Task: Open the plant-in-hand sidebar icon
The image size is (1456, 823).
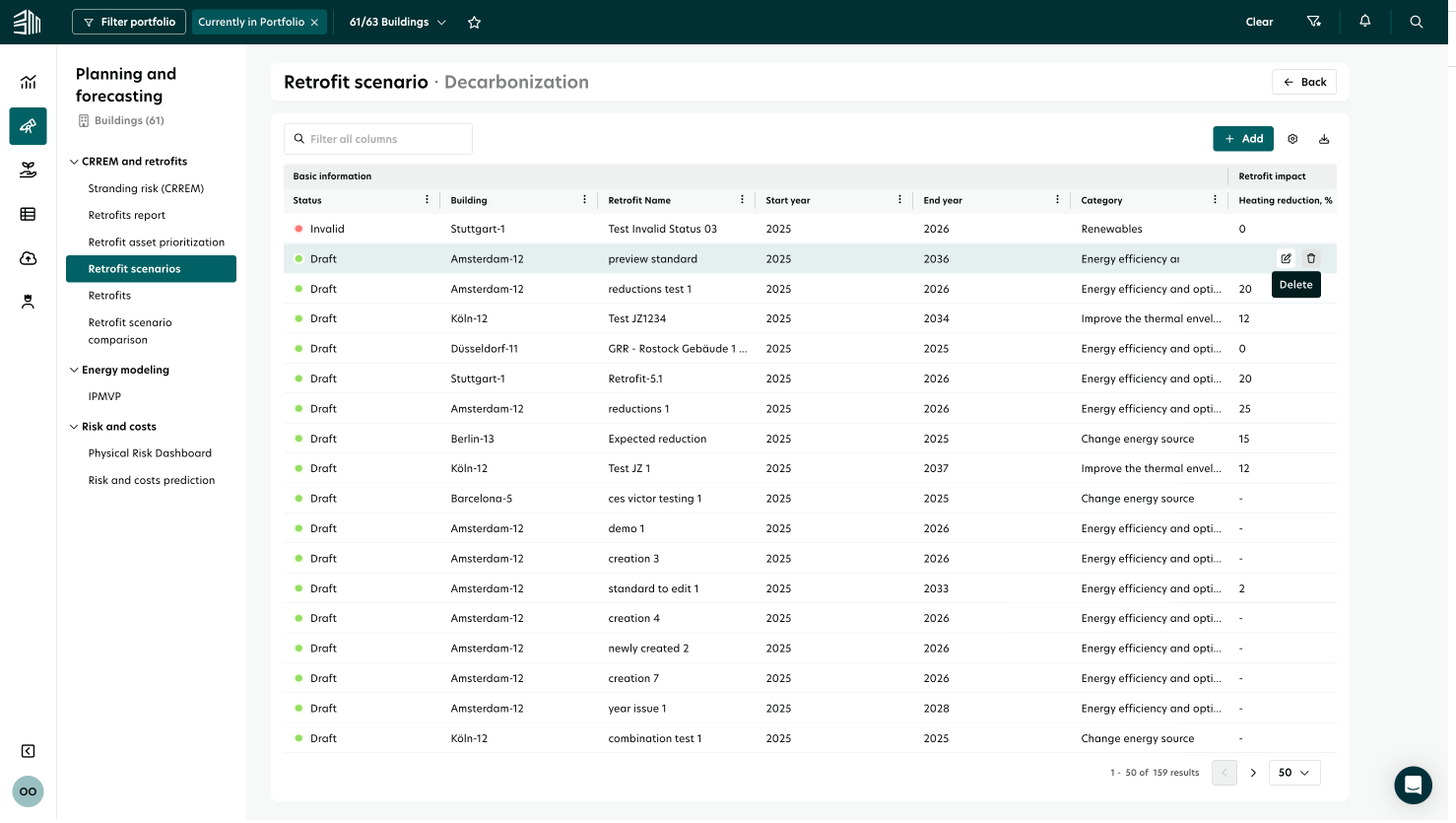Action: coord(28,171)
